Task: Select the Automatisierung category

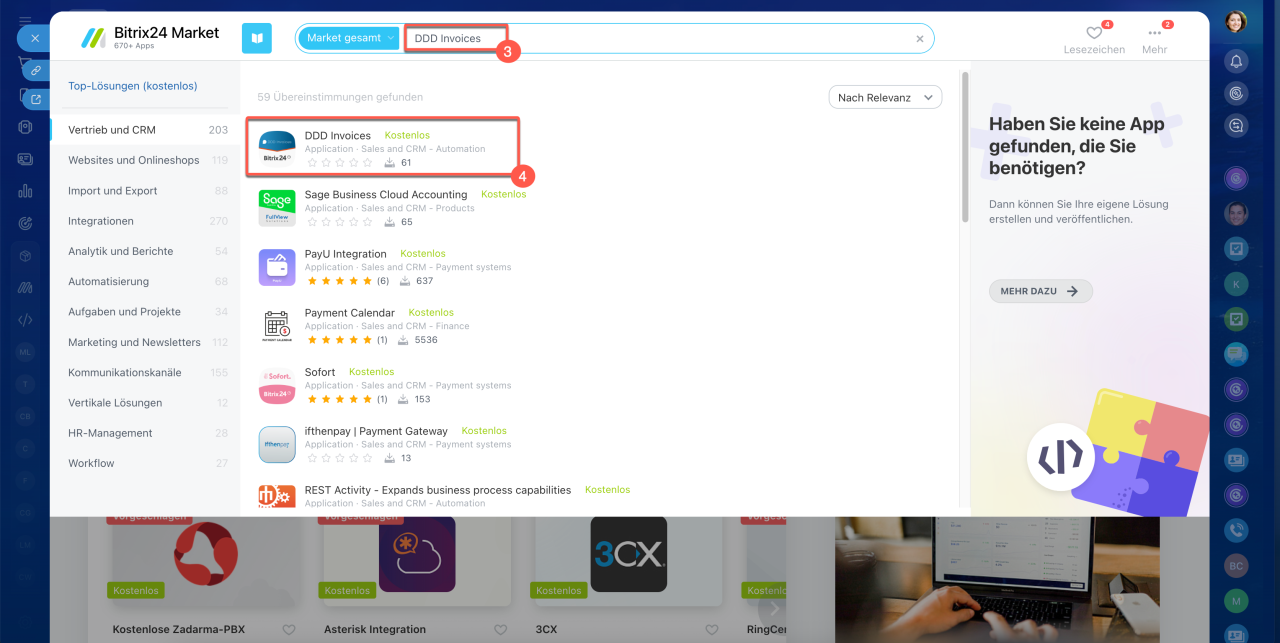Action: click(147, 282)
